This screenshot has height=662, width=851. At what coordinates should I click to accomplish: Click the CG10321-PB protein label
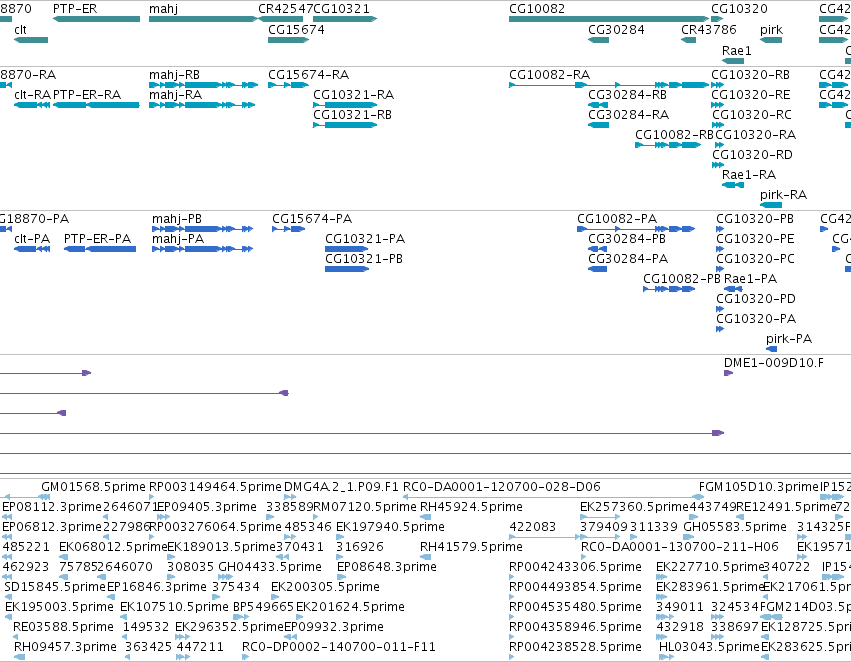pyautogui.click(x=364, y=259)
